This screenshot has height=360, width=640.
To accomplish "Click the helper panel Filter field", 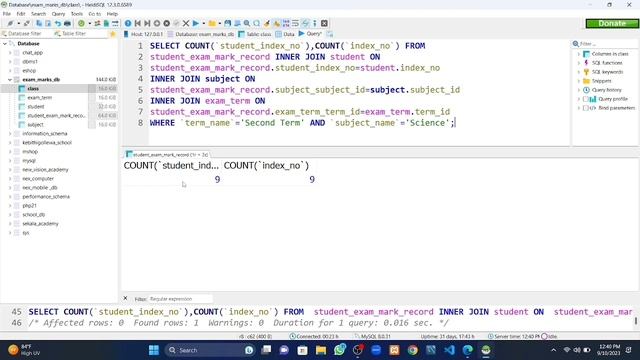I will click(606, 44).
